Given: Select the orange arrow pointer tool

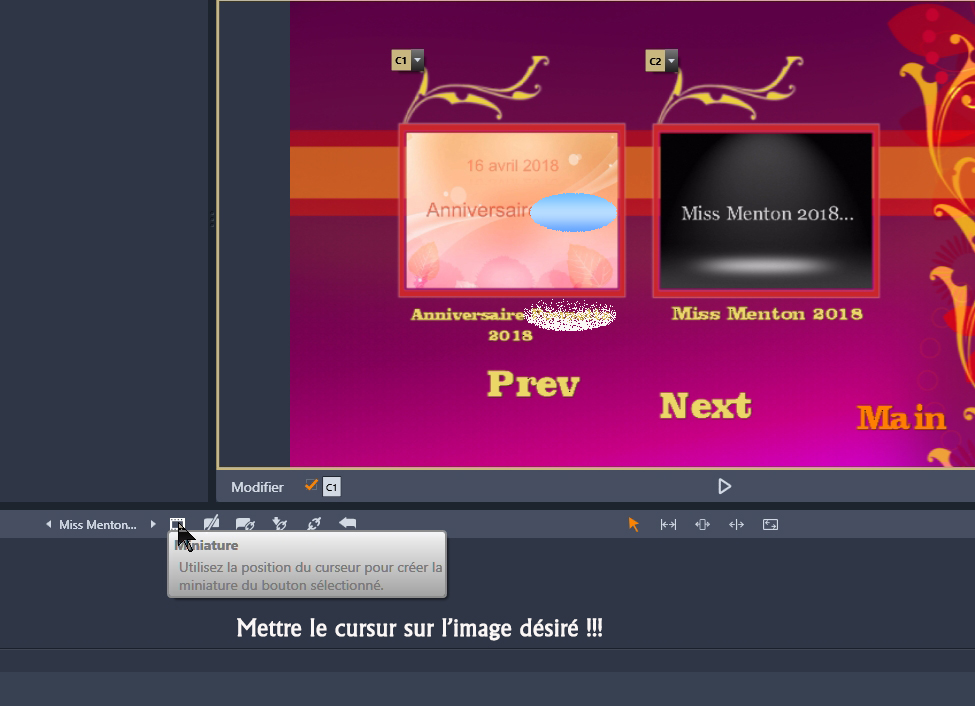Looking at the screenshot, I should pos(634,524).
